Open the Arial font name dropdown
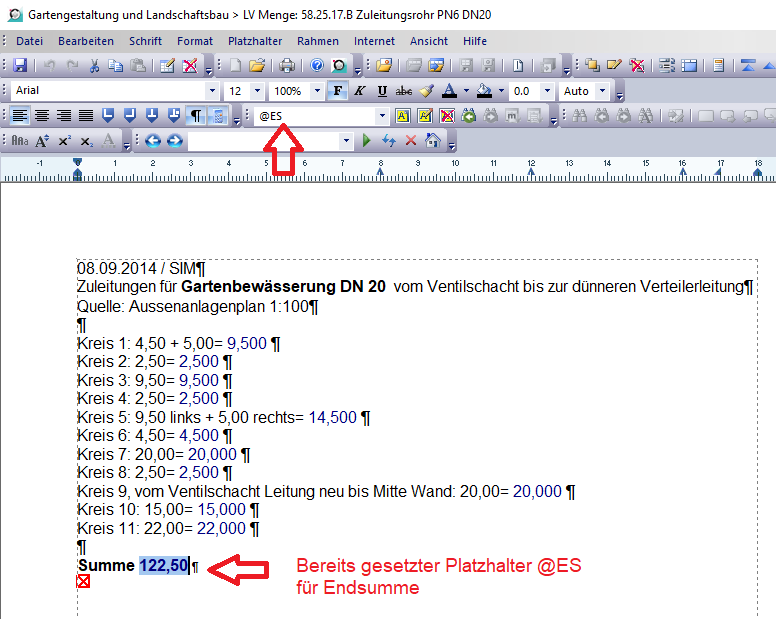 [x=213, y=91]
